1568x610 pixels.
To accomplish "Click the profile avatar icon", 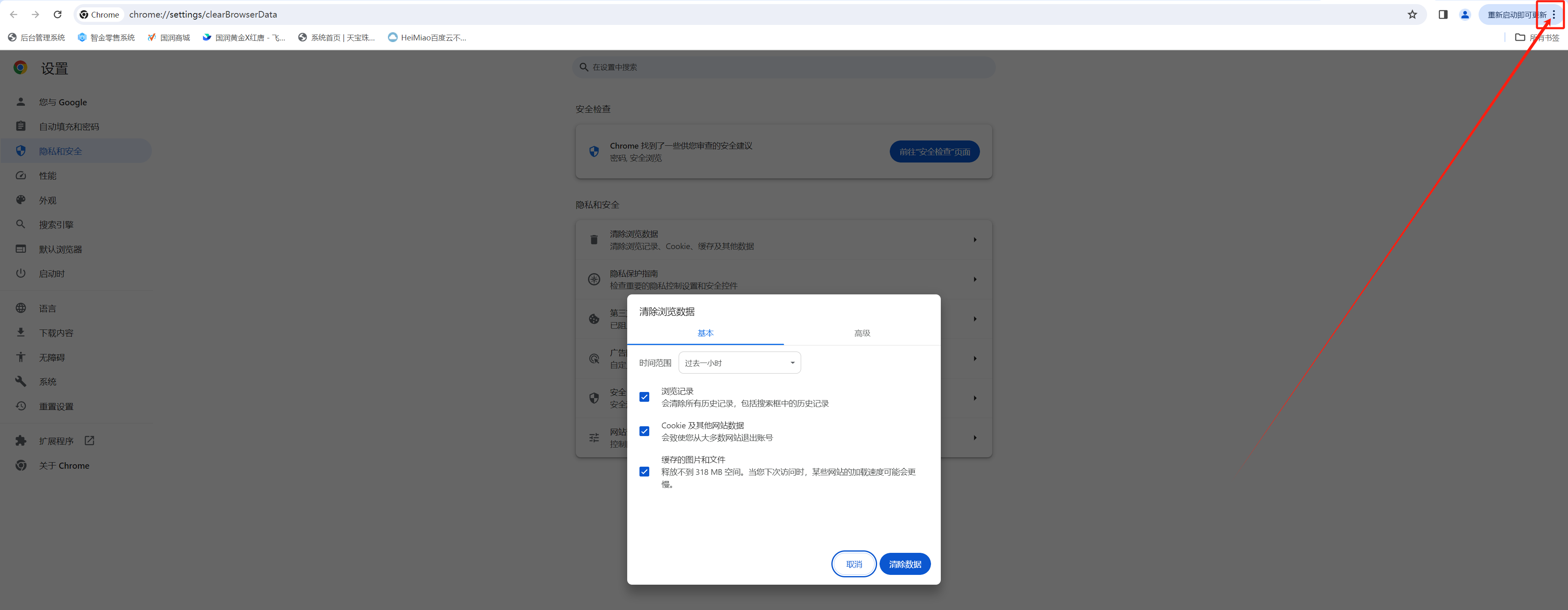I will coord(1465,14).
